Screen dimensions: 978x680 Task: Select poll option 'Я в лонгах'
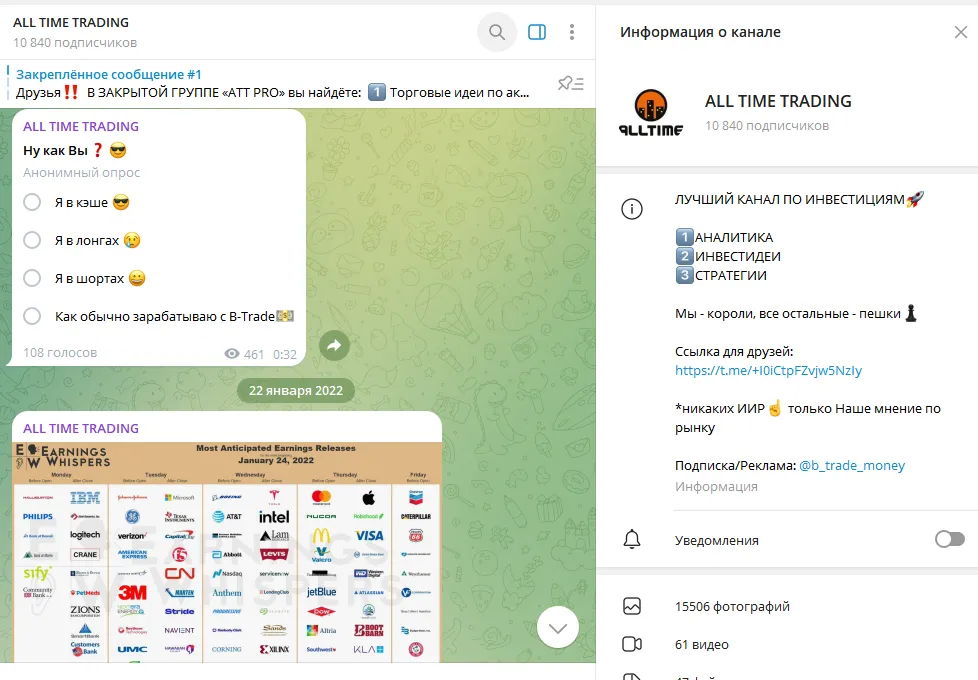(x=32, y=240)
